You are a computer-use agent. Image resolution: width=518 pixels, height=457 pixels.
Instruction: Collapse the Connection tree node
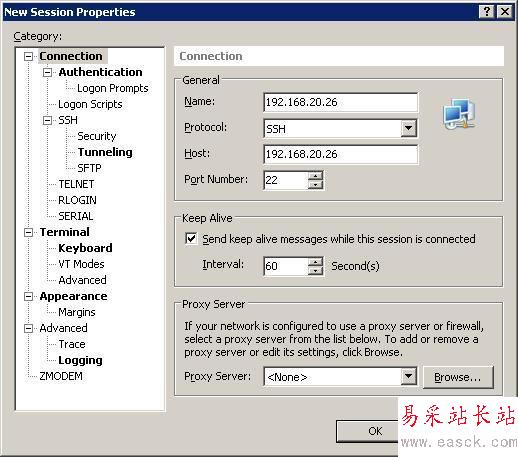[x=29, y=56]
